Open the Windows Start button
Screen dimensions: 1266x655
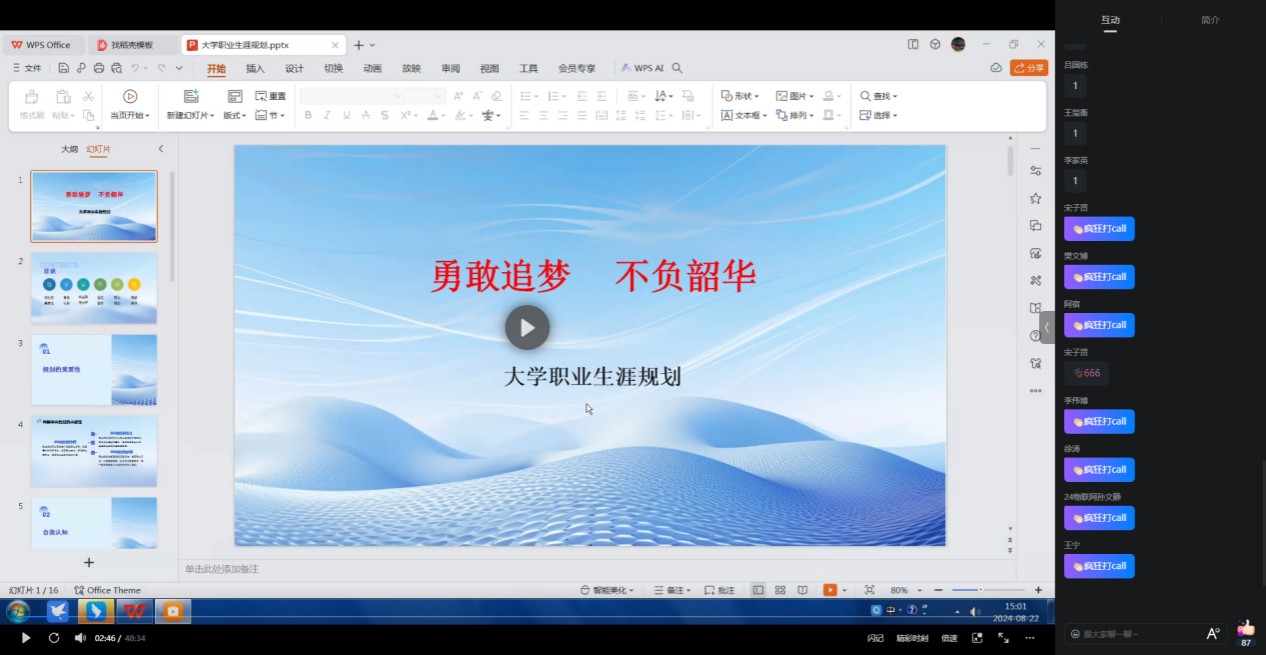pos(18,611)
